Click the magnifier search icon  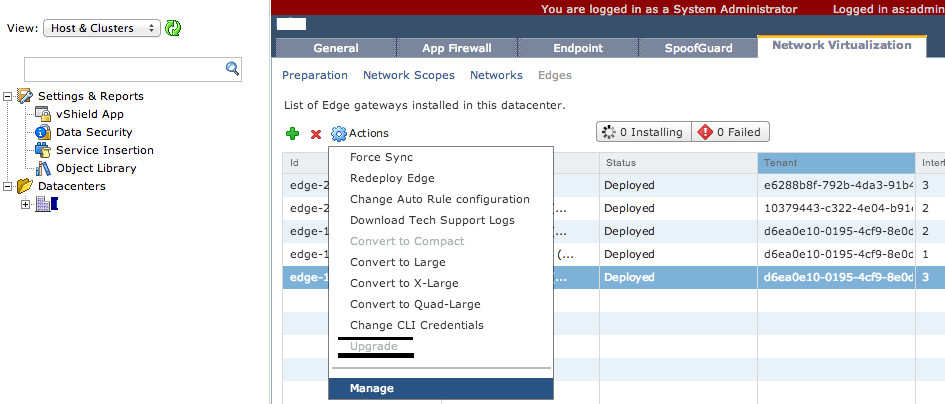pos(232,68)
